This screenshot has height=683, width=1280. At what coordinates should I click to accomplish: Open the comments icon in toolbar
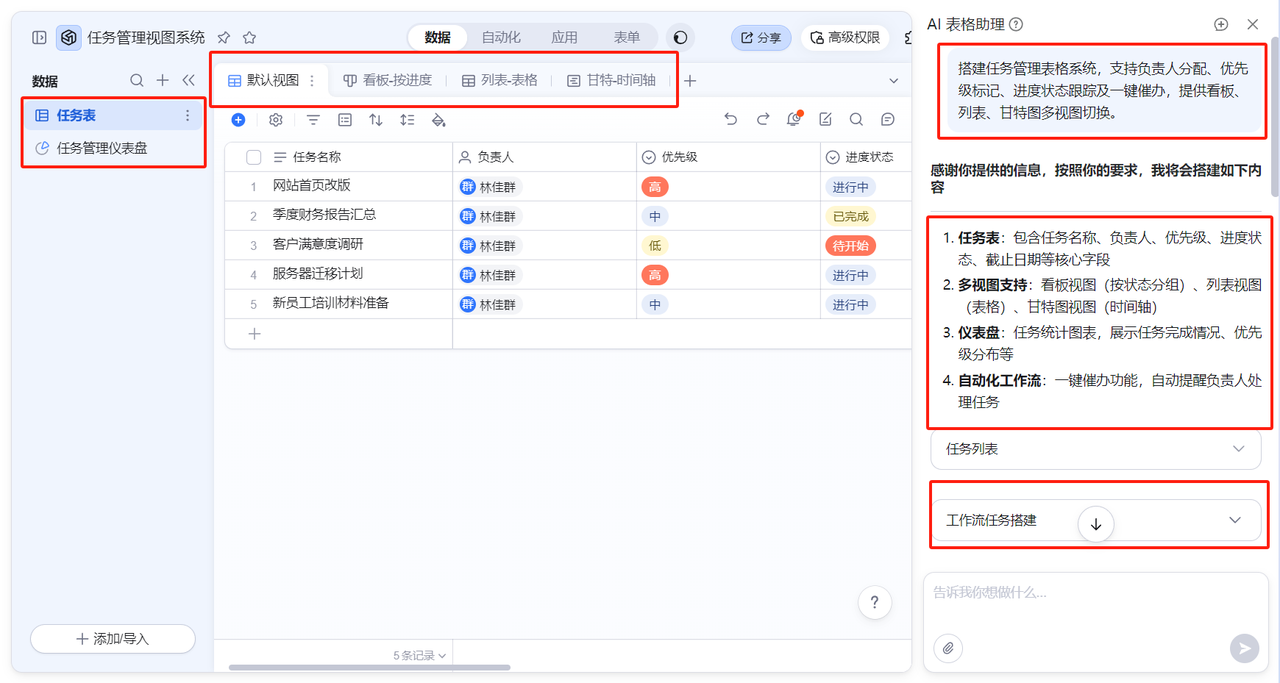coord(888,119)
